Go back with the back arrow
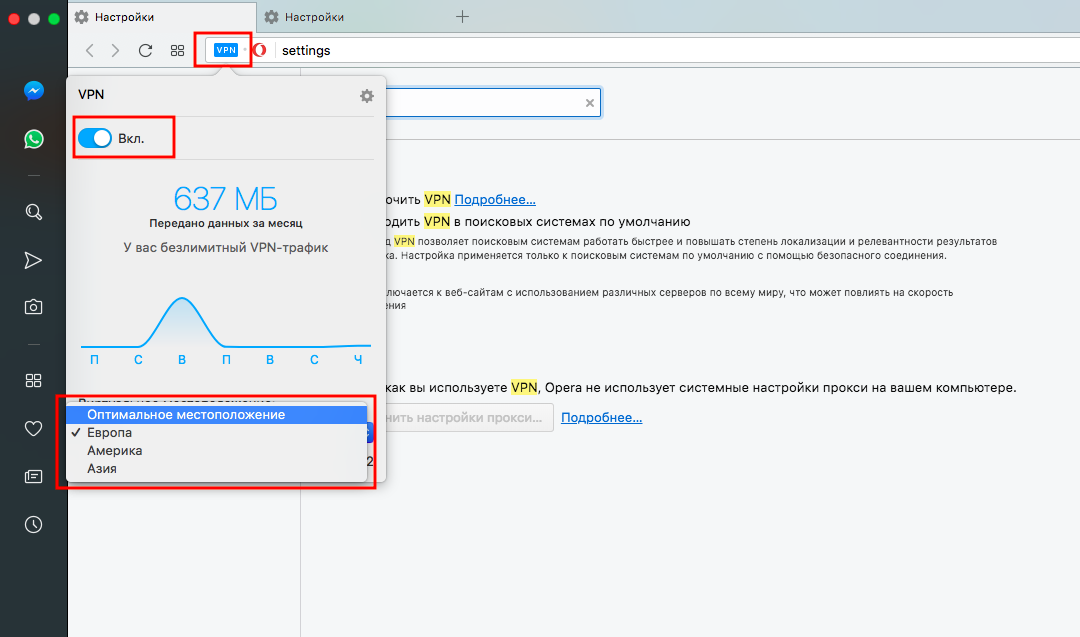The width and height of the screenshot is (1080, 637). pyautogui.click(x=90, y=50)
